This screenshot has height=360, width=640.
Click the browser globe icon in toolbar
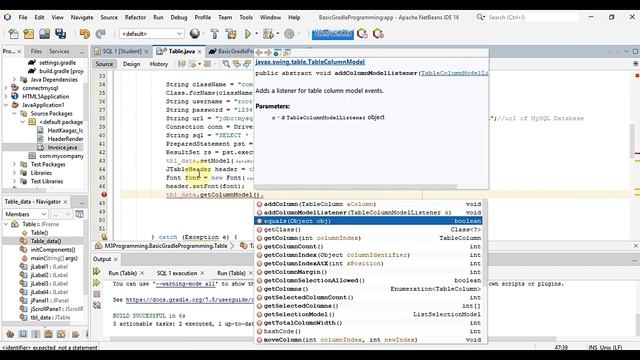(195, 34)
